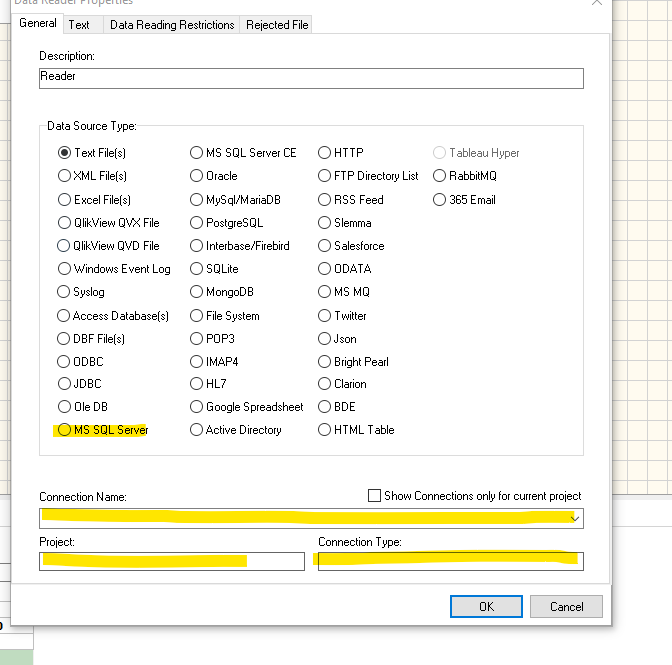
Task: Confirm with the OK button
Action: (x=486, y=607)
